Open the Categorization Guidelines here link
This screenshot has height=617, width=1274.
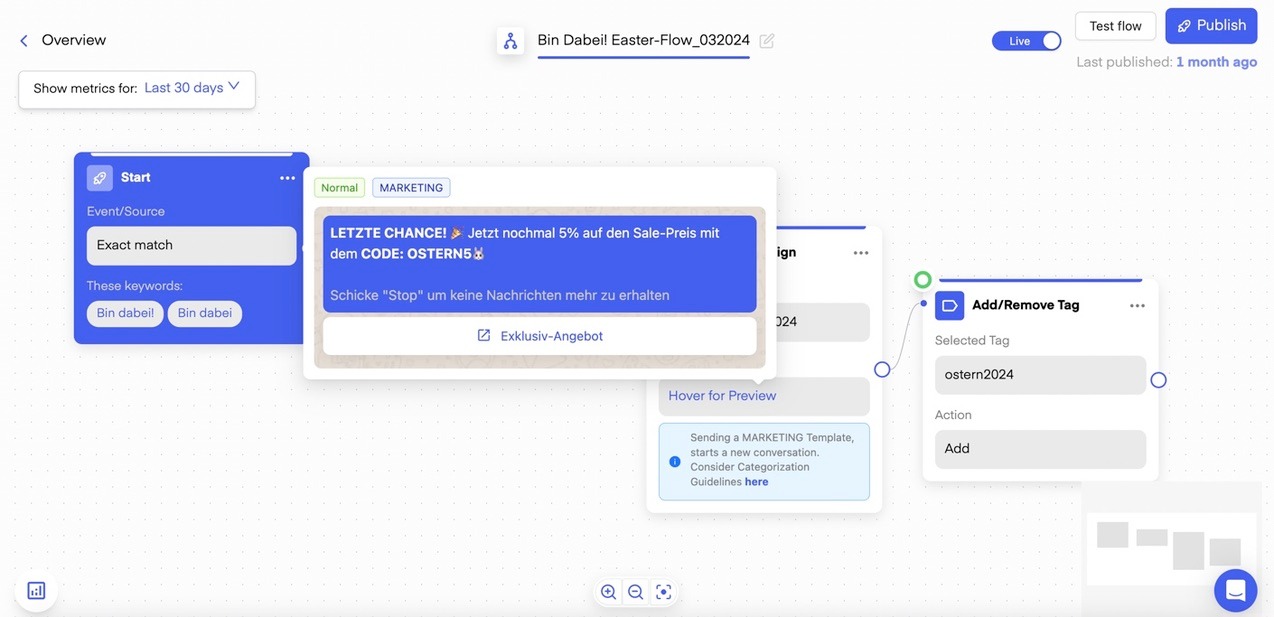tap(756, 482)
